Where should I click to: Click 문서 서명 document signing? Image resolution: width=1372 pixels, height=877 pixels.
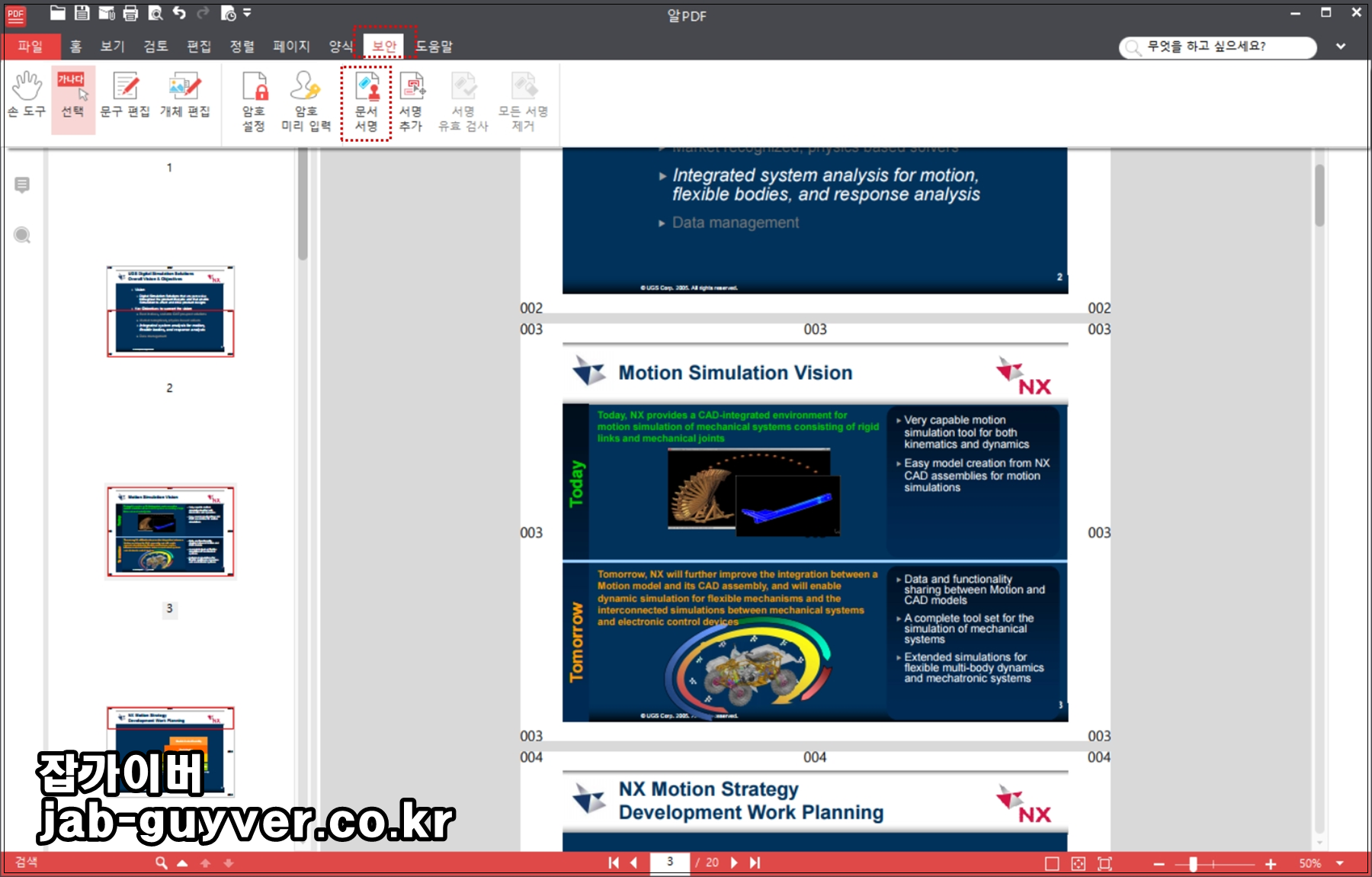point(367,101)
